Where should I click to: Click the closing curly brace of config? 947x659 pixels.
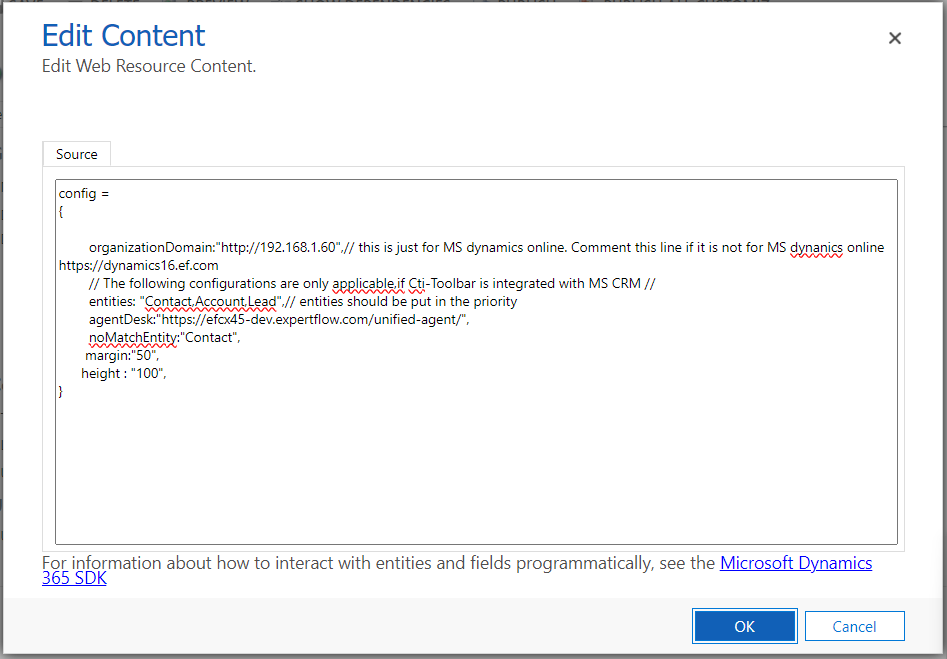point(61,392)
